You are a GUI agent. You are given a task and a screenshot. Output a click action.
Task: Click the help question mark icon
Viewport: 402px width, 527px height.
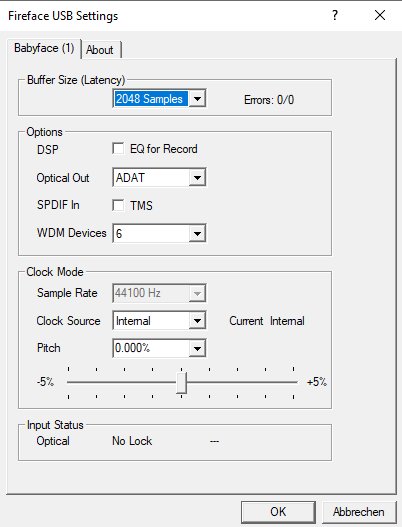click(x=334, y=15)
